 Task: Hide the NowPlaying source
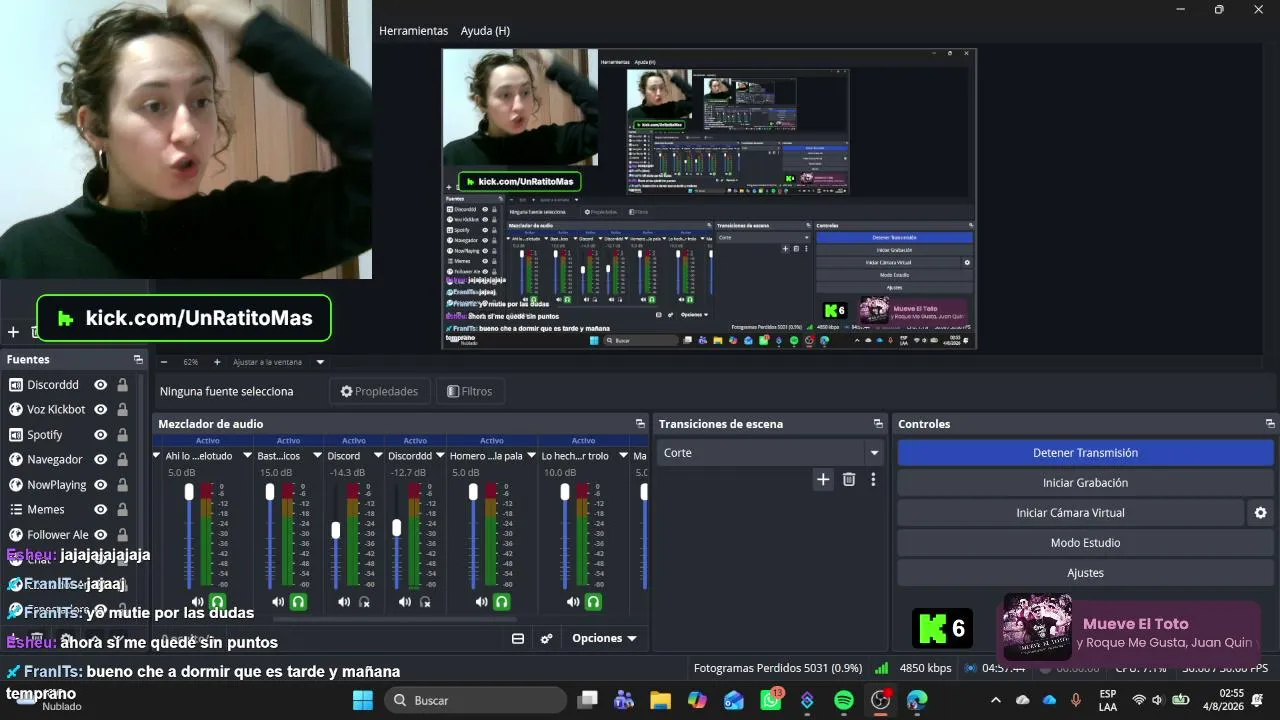[101, 485]
